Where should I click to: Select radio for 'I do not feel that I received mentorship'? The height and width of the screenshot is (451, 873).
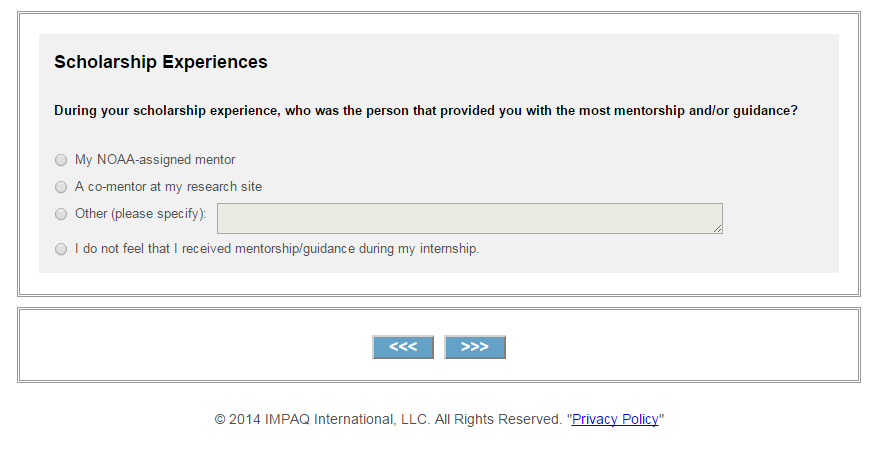click(x=61, y=249)
